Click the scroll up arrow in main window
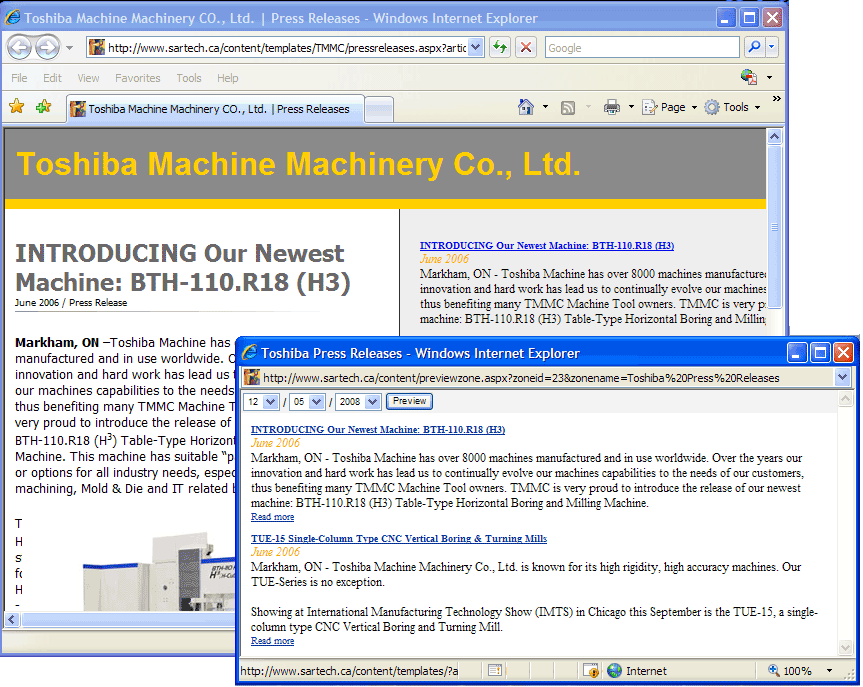 (774, 136)
